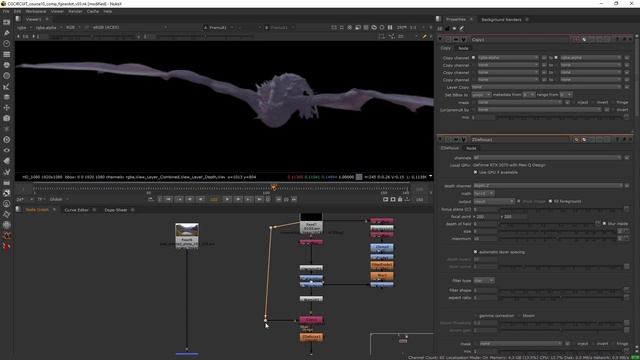640x360 pixels.
Task: Open first Copy channel rgba.alpha dropdown
Action: click(x=508, y=58)
